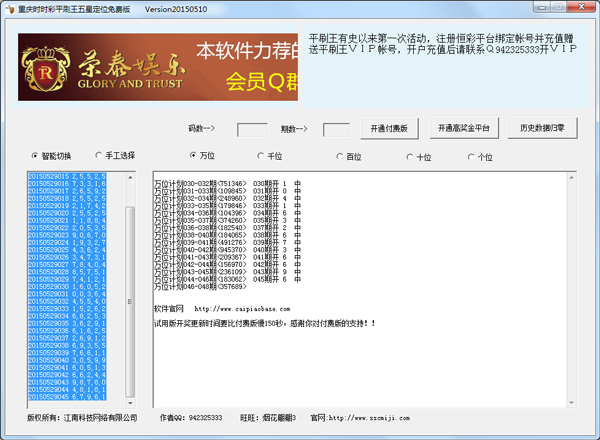
Task: Click the caipiaobase.com URL in output
Action: [x=242, y=309]
